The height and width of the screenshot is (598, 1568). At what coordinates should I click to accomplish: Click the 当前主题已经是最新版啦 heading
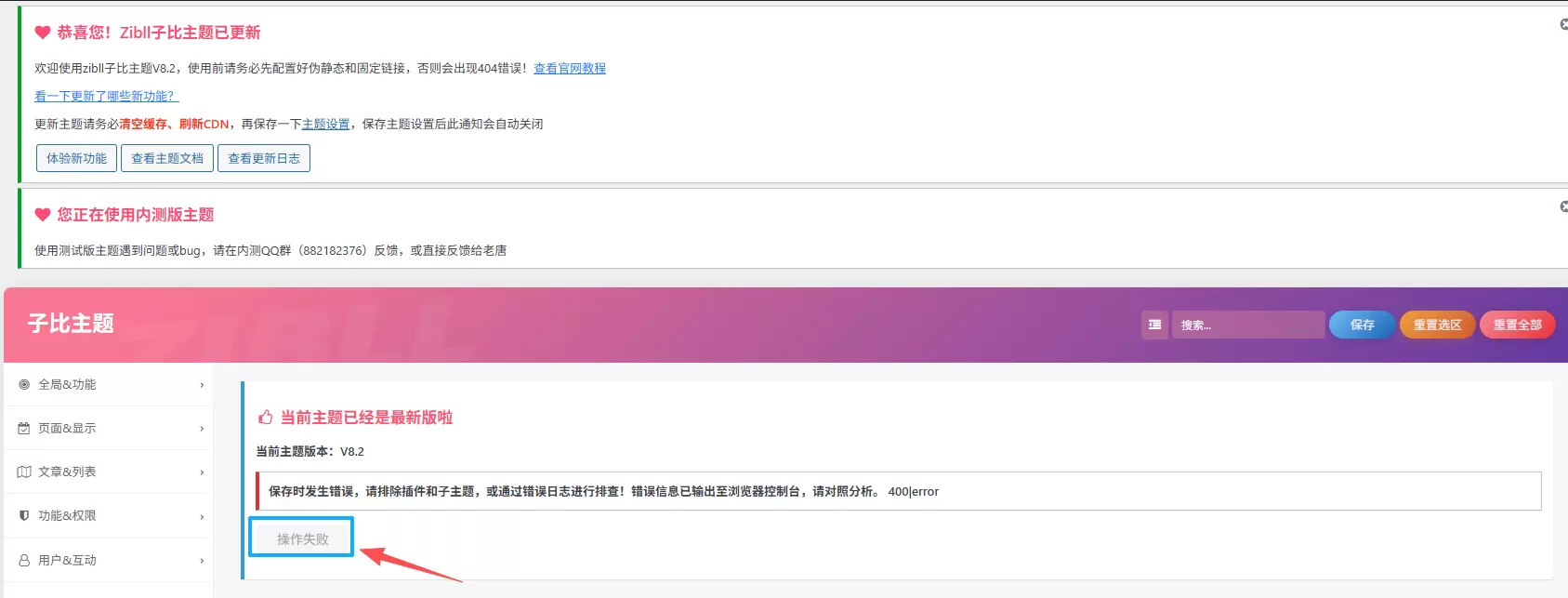[x=366, y=417]
